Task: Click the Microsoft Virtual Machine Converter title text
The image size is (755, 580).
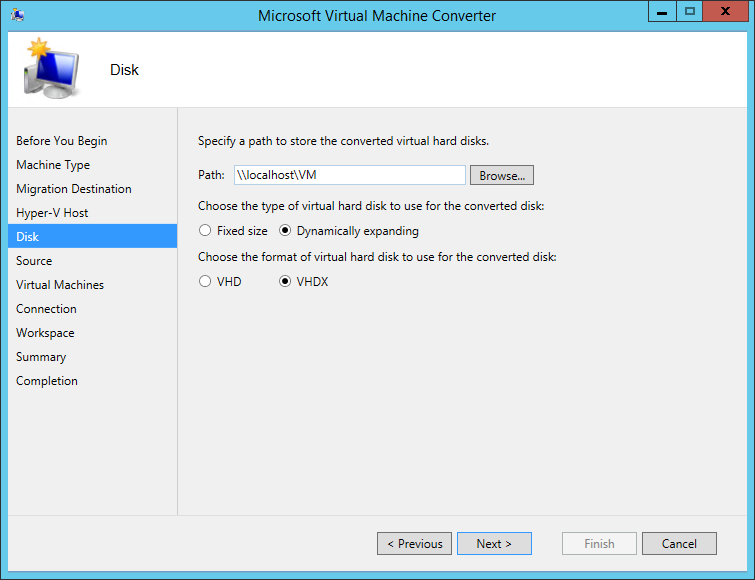Action: click(377, 16)
